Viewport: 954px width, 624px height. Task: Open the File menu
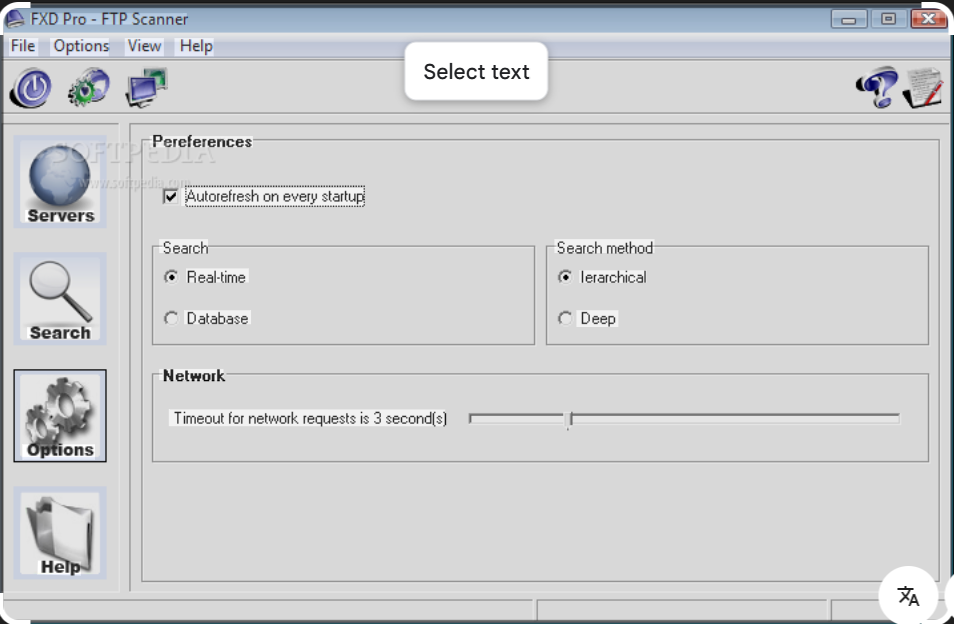(x=22, y=45)
